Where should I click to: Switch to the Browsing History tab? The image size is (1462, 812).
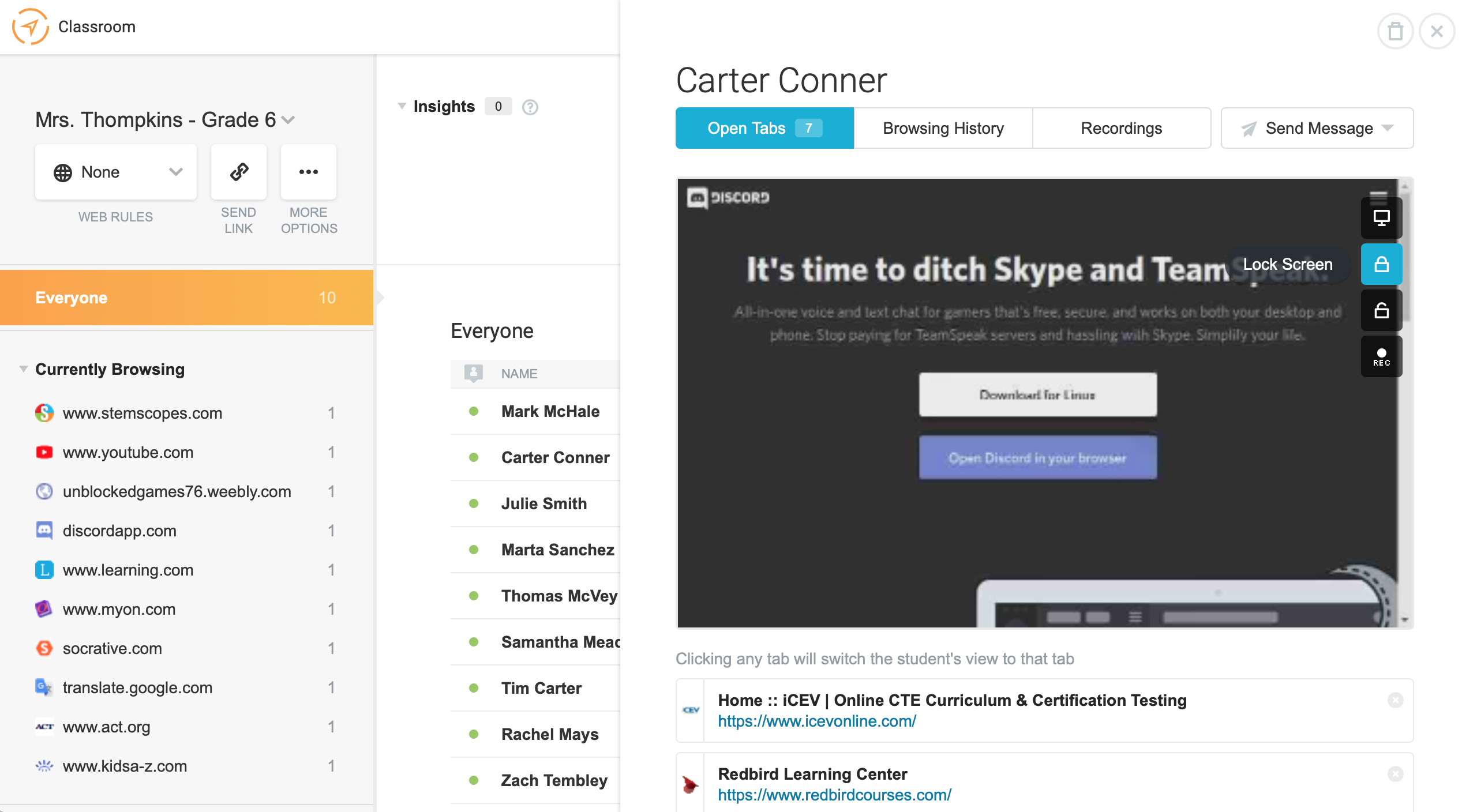coord(943,128)
